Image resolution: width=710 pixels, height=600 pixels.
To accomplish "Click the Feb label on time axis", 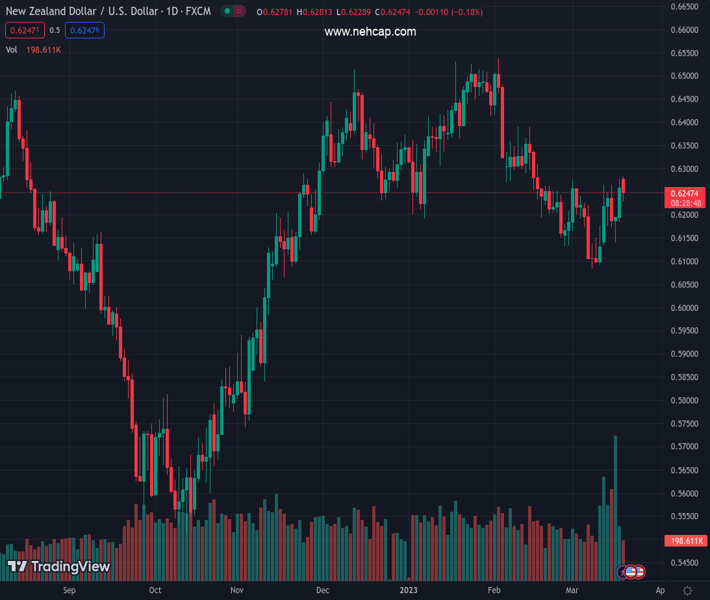I will click(x=494, y=591).
